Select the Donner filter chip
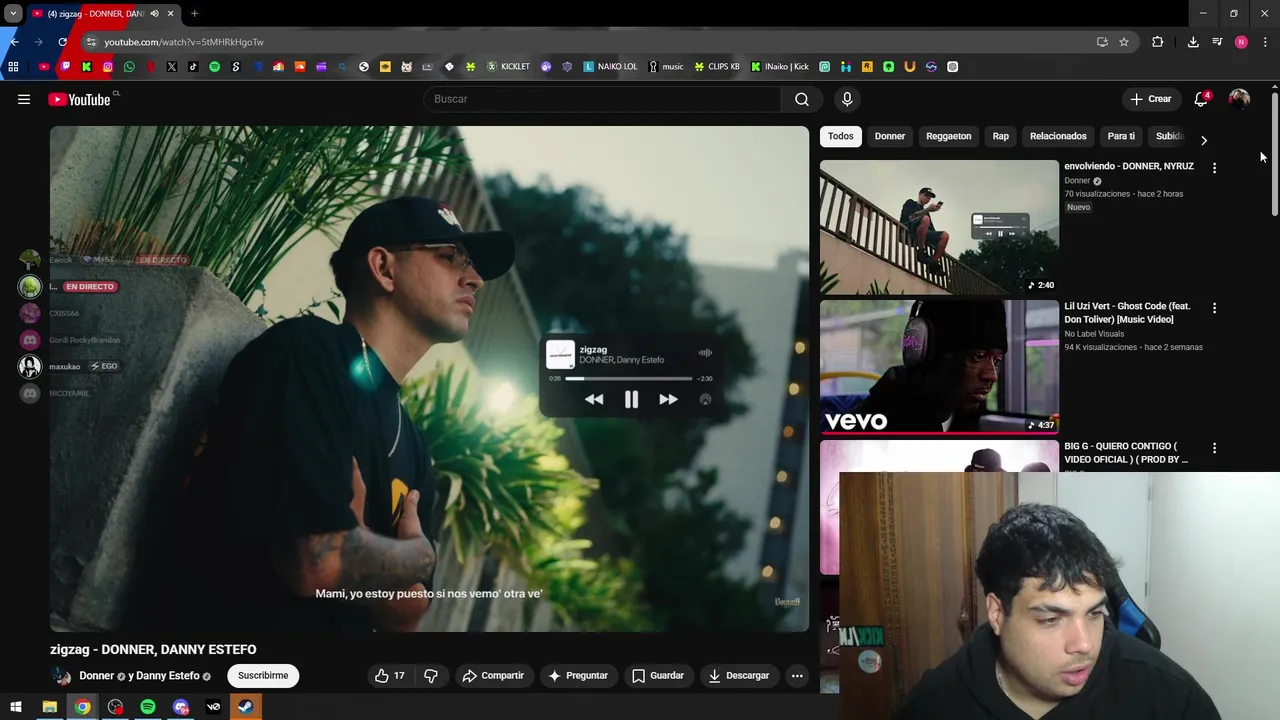The height and width of the screenshot is (720, 1280). pos(890,136)
